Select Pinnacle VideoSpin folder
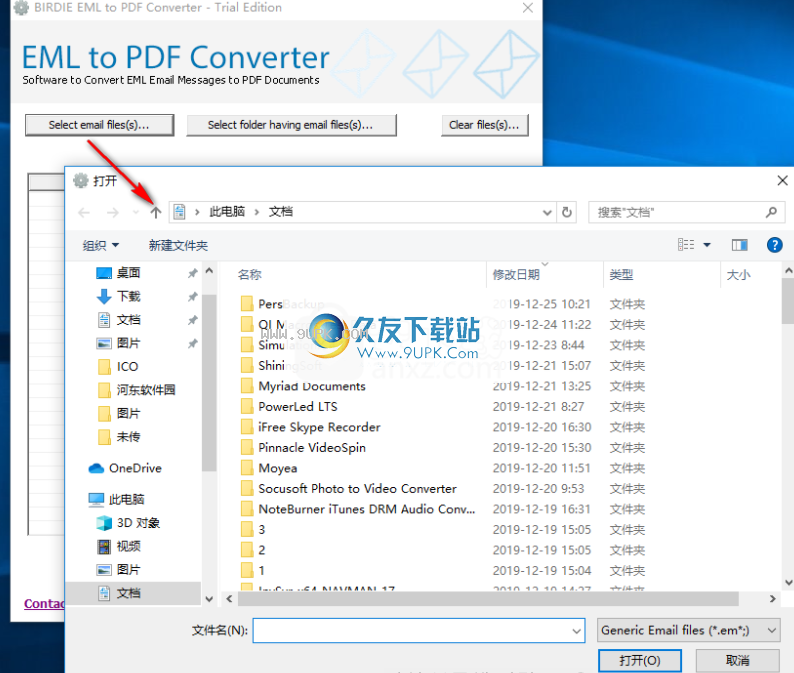Screen dimensions: 794x673 tap(312, 448)
